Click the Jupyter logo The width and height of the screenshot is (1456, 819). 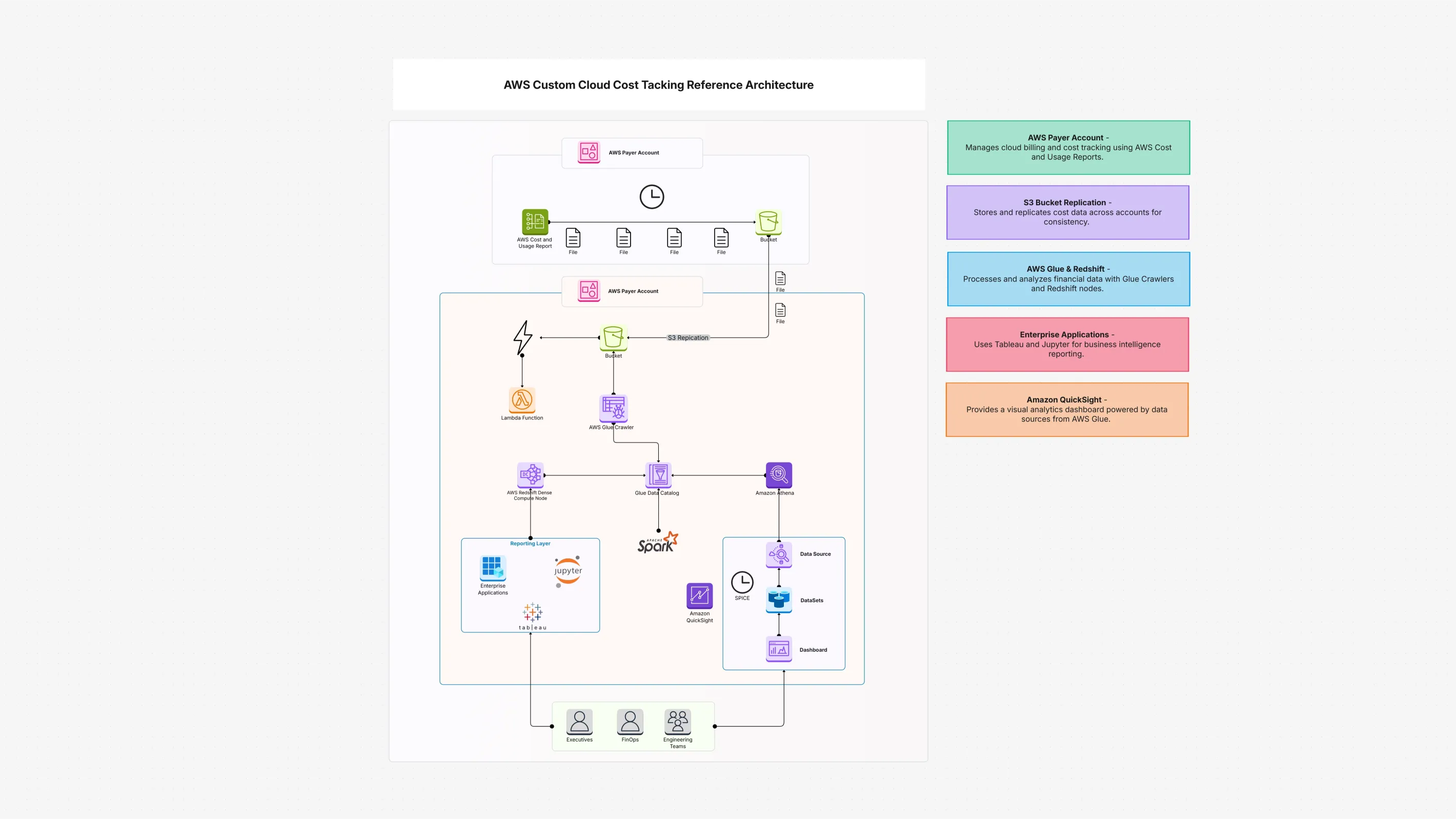tap(568, 571)
